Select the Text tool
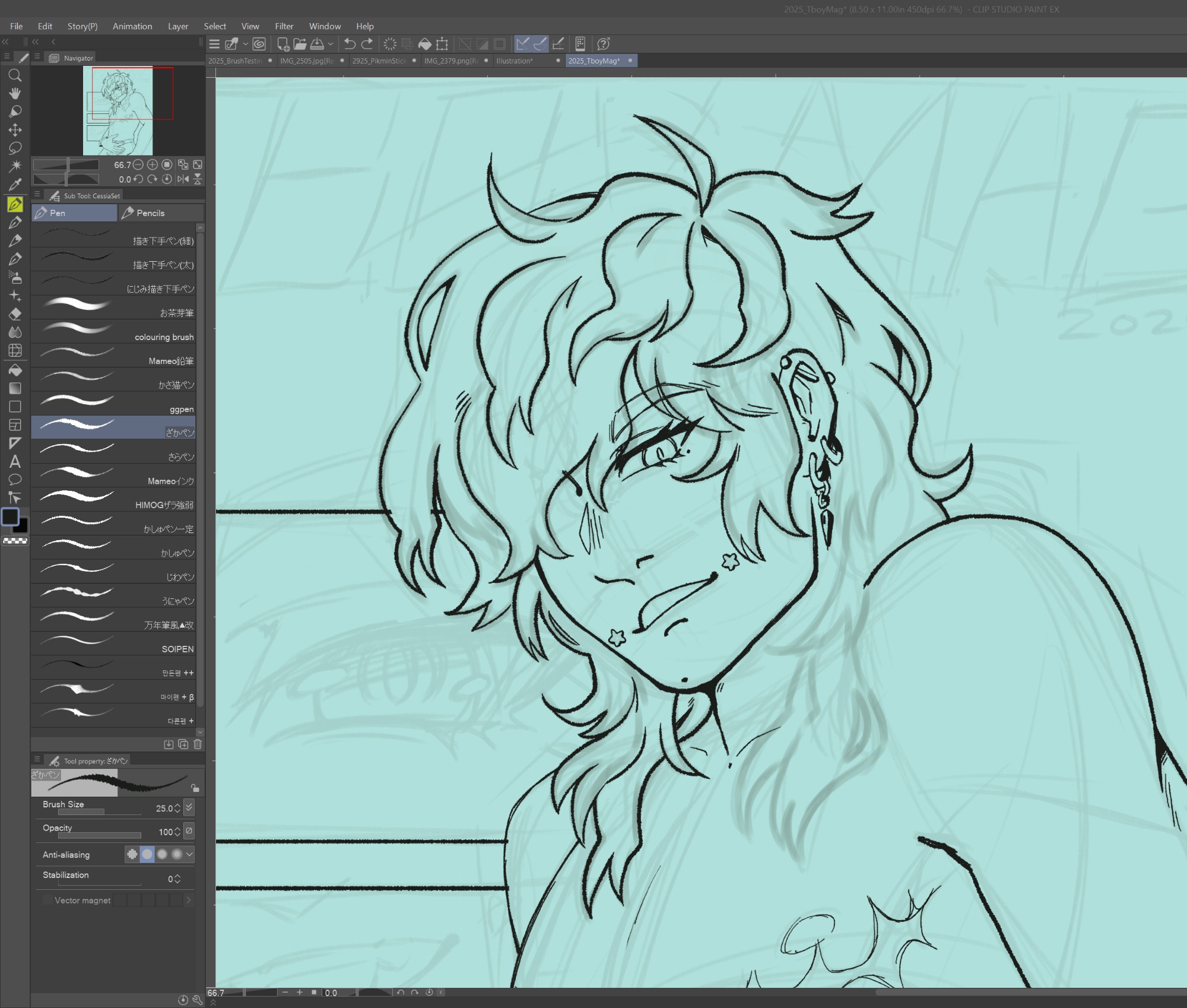Screen dimensions: 1187x1008 15,461
